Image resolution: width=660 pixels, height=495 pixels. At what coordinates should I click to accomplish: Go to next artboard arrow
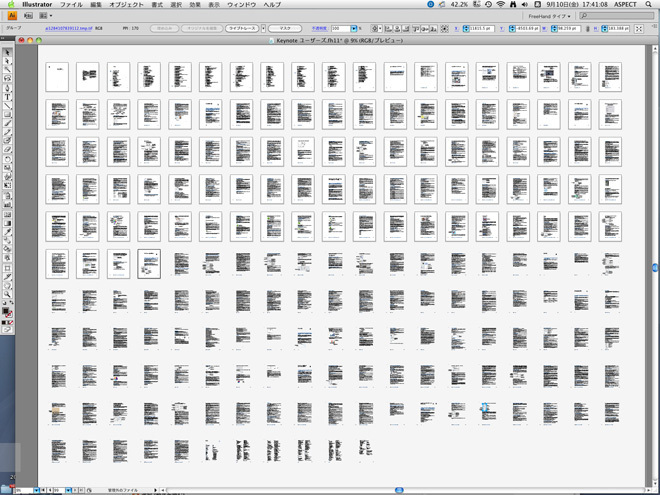pos(75,490)
